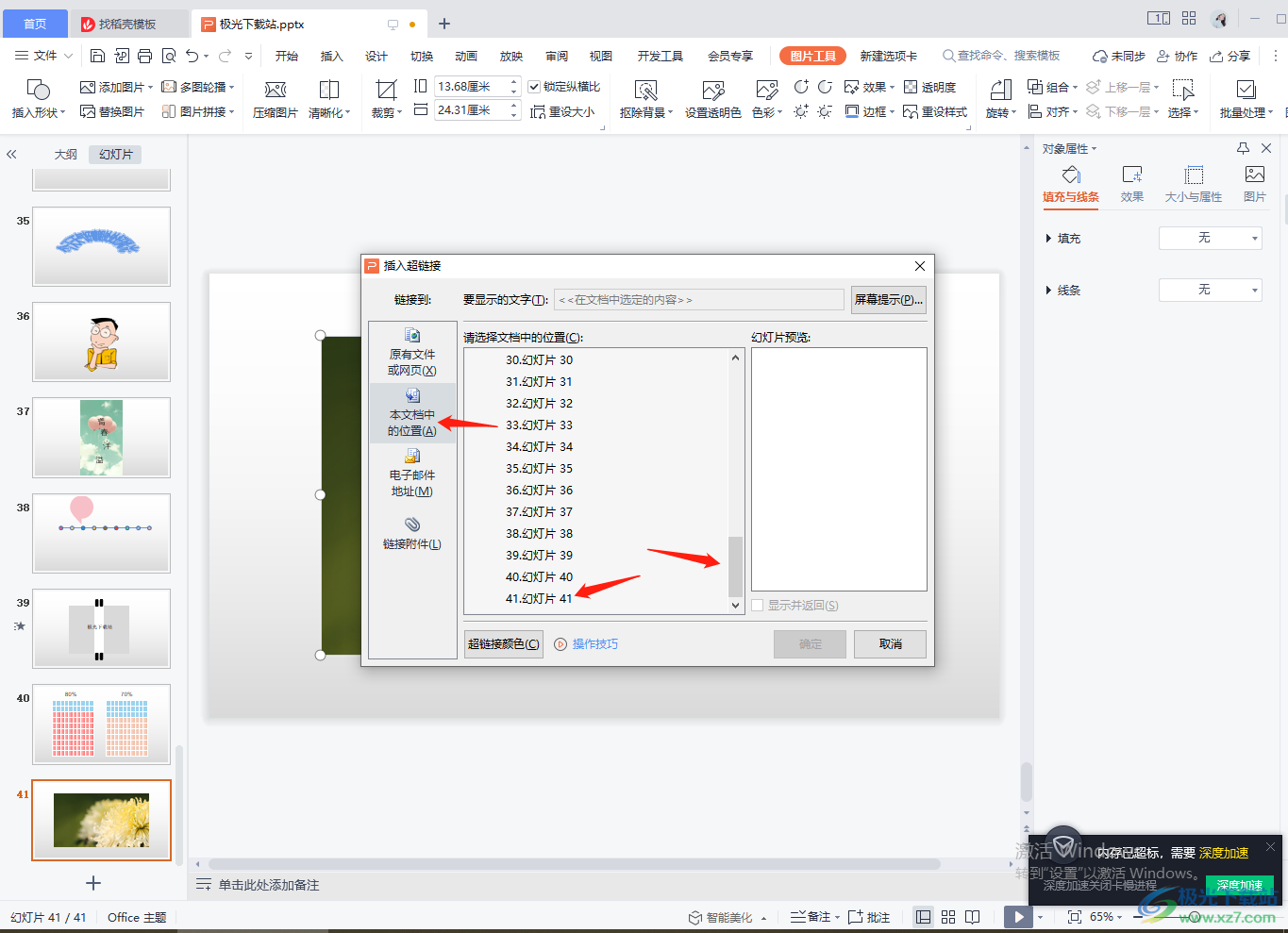Viewport: 1288px width, 933px height.
Task: Click Reset Size (重设大小) button
Action: [562, 111]
